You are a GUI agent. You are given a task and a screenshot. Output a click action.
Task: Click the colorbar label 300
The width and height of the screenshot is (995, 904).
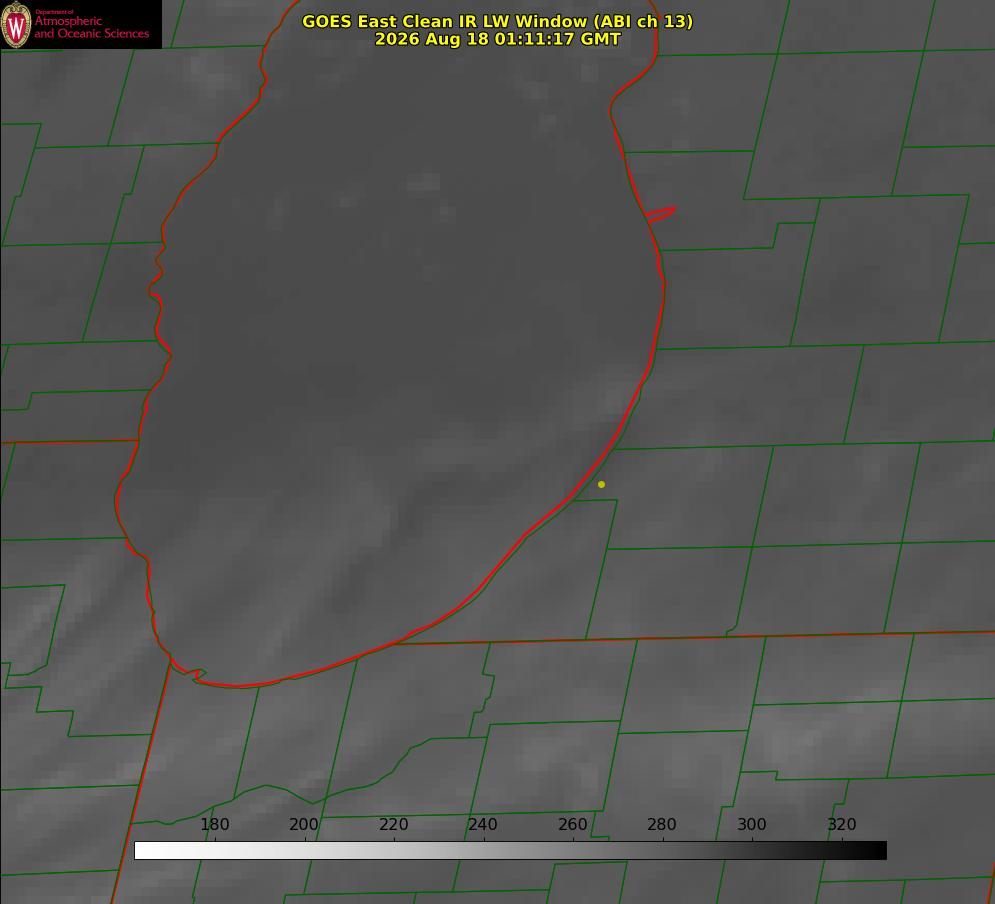click(x=752, y=824)
